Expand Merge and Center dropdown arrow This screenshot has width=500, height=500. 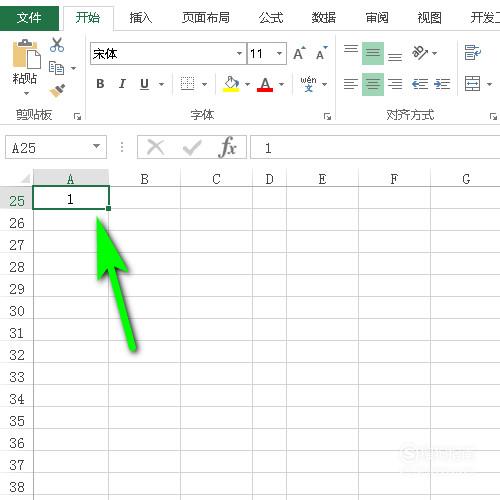(x=489, y=84)
